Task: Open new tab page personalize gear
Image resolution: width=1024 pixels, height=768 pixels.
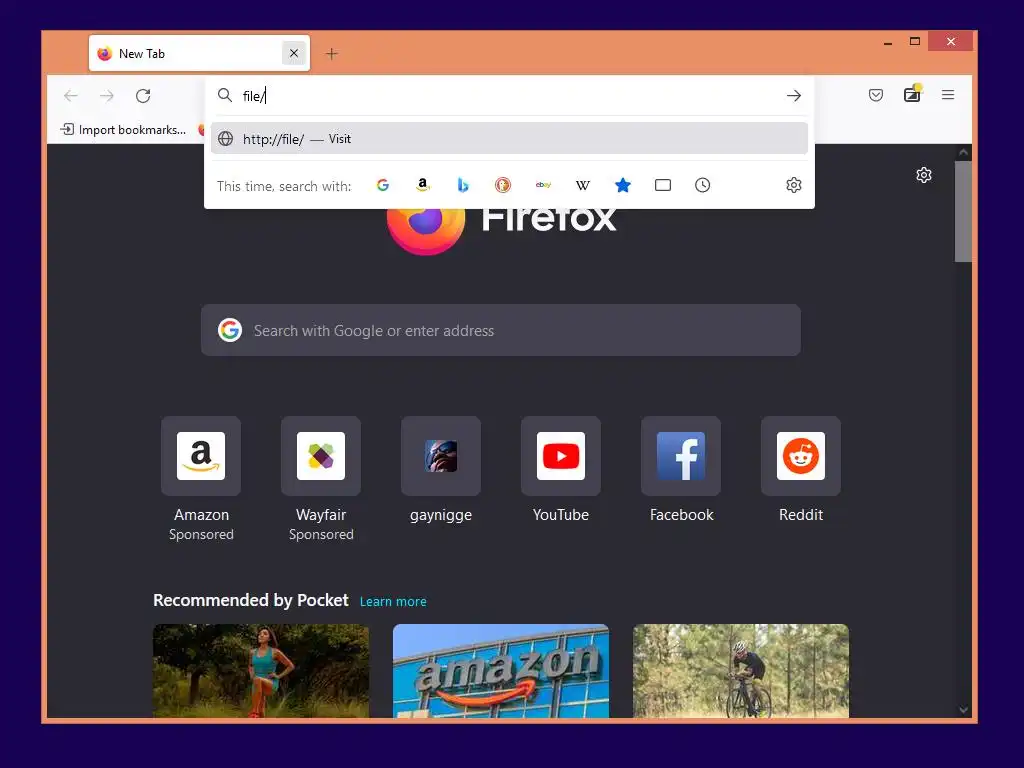Action: click(923, 175)
